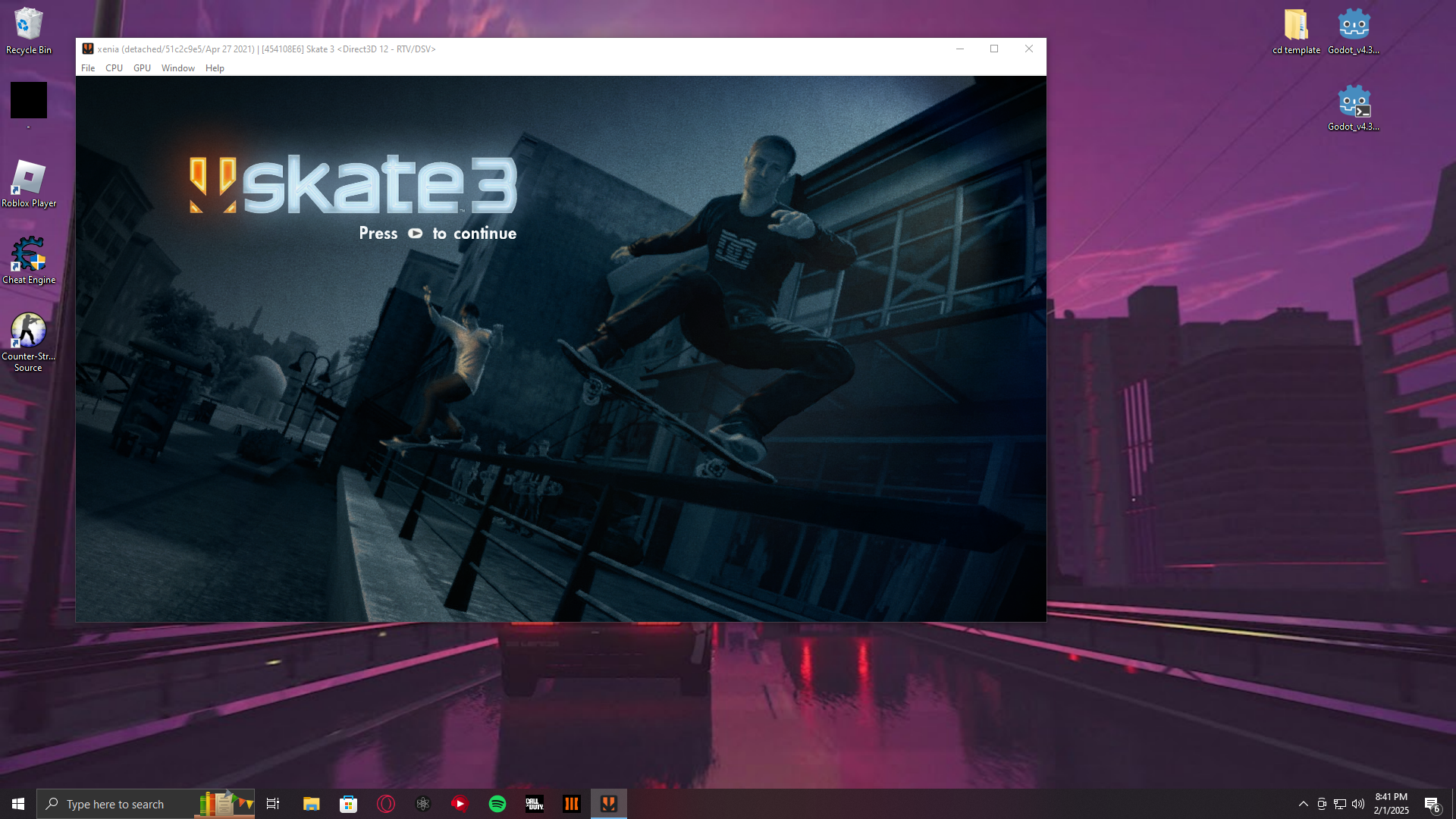
Task: Open Microsoft Store from the taskbar
Action: coord(348,804)
